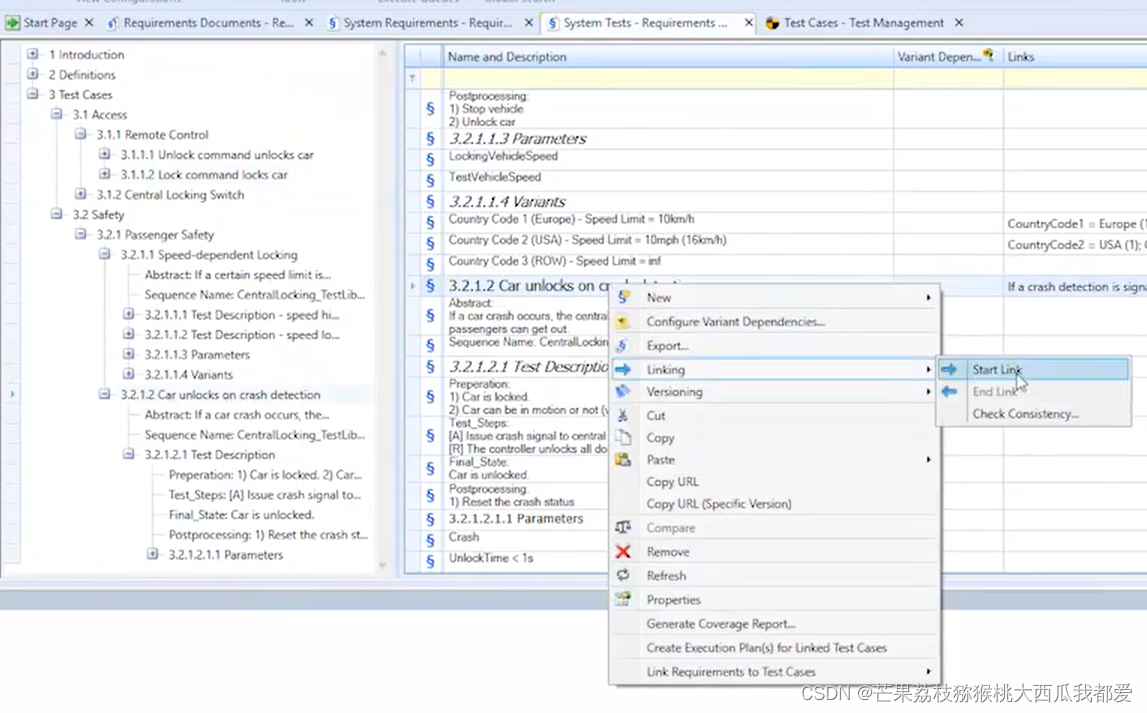1147x713 pixels.
Task: Expand the 2 Definitions tree node
Action: pyautogui.click(x=32, y=74)
